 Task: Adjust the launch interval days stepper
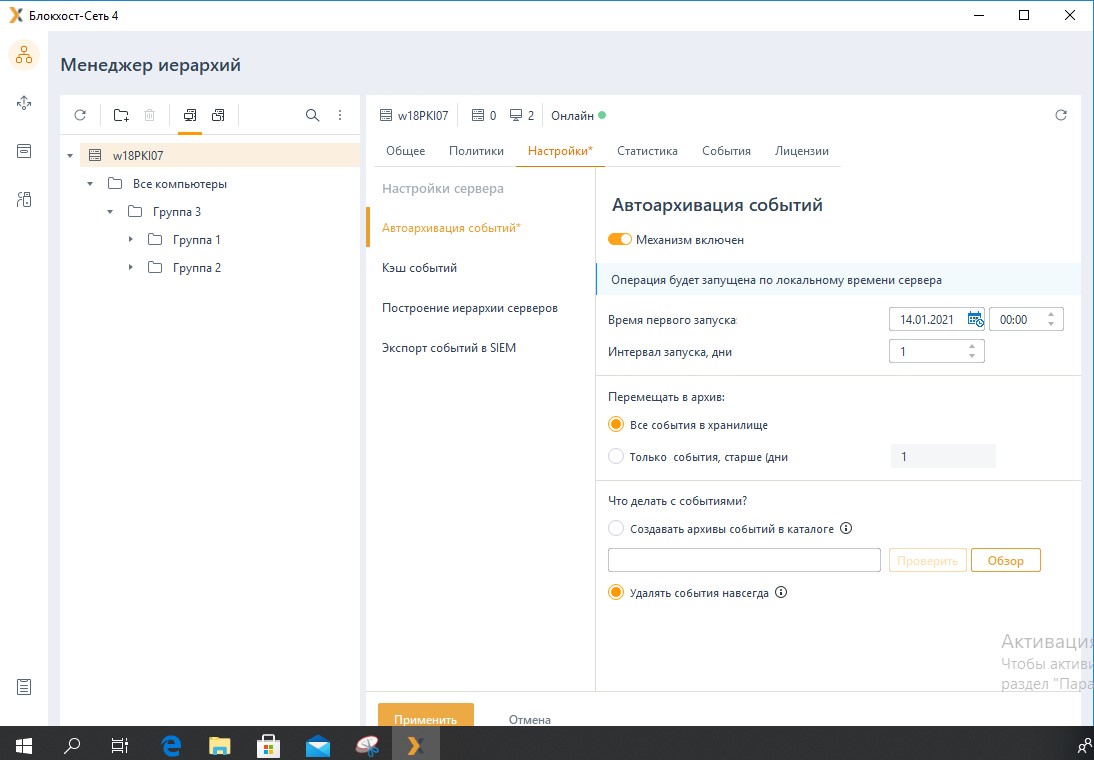(x=972, y=351)
